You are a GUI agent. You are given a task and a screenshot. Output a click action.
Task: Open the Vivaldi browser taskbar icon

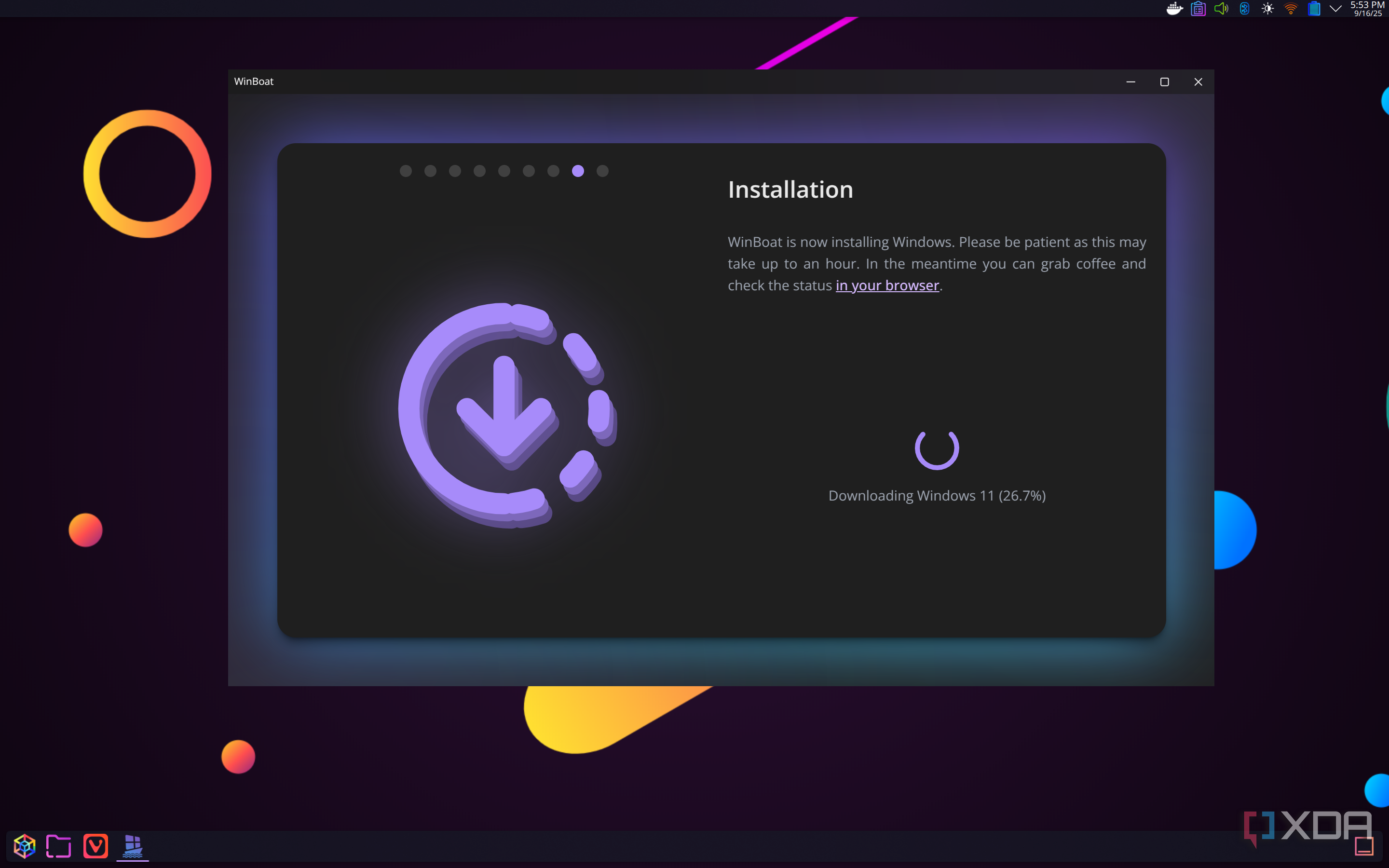(x=95, y=846)
